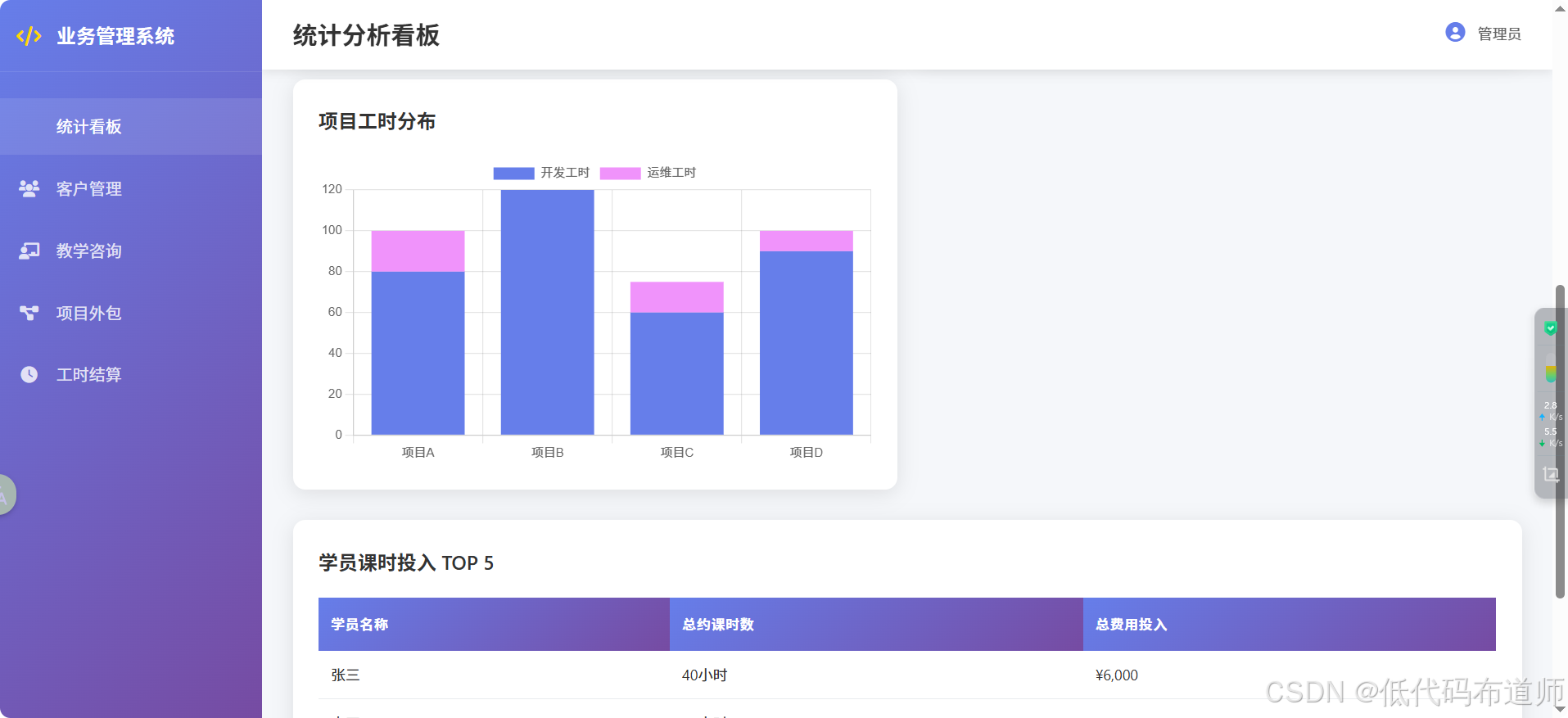Image resolution: width=1568 pixels, height=718 pixels.
Task: Click the page vertical scrollbar thumb
Action: tap(1561, 442)
